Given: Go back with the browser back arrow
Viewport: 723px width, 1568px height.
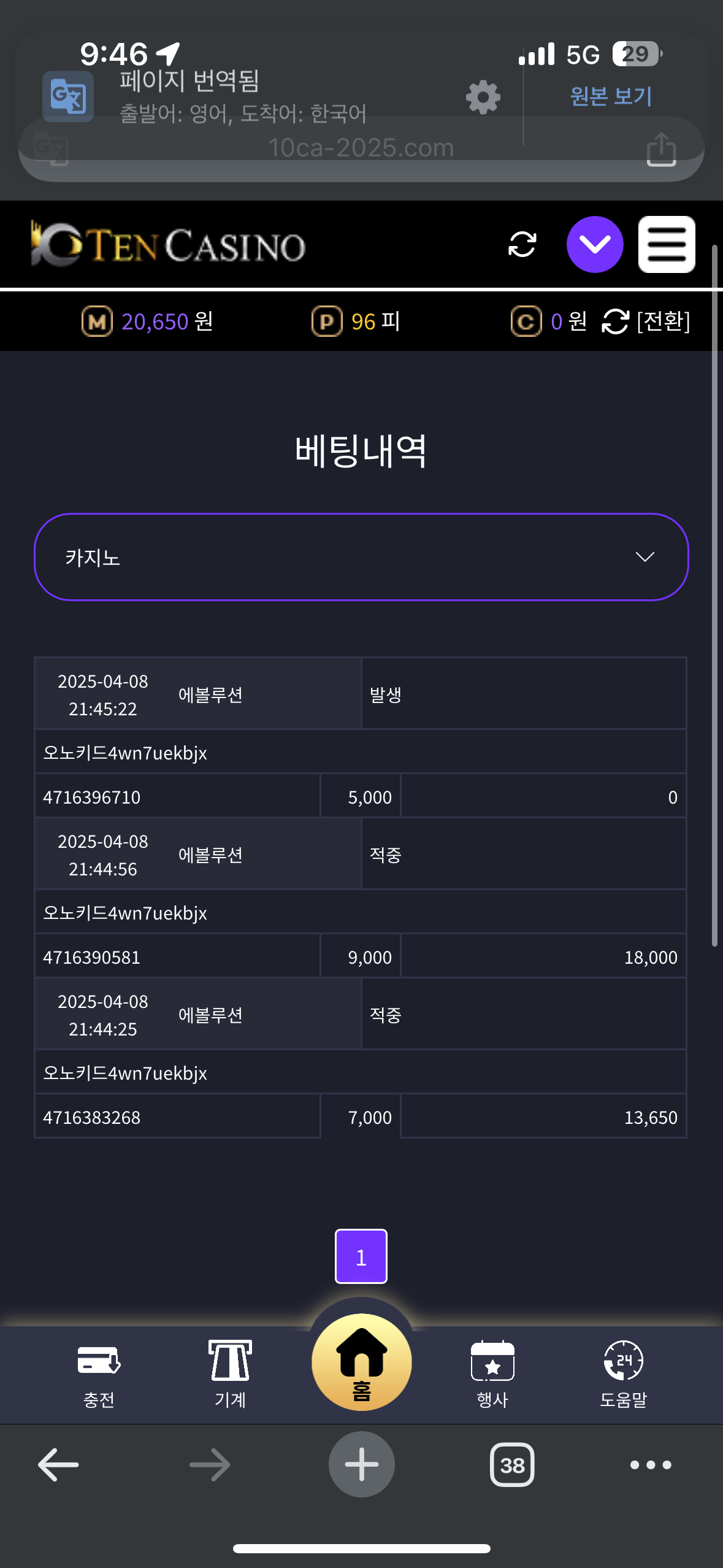Looking at the screenshot, I should tap(58, 1465).
